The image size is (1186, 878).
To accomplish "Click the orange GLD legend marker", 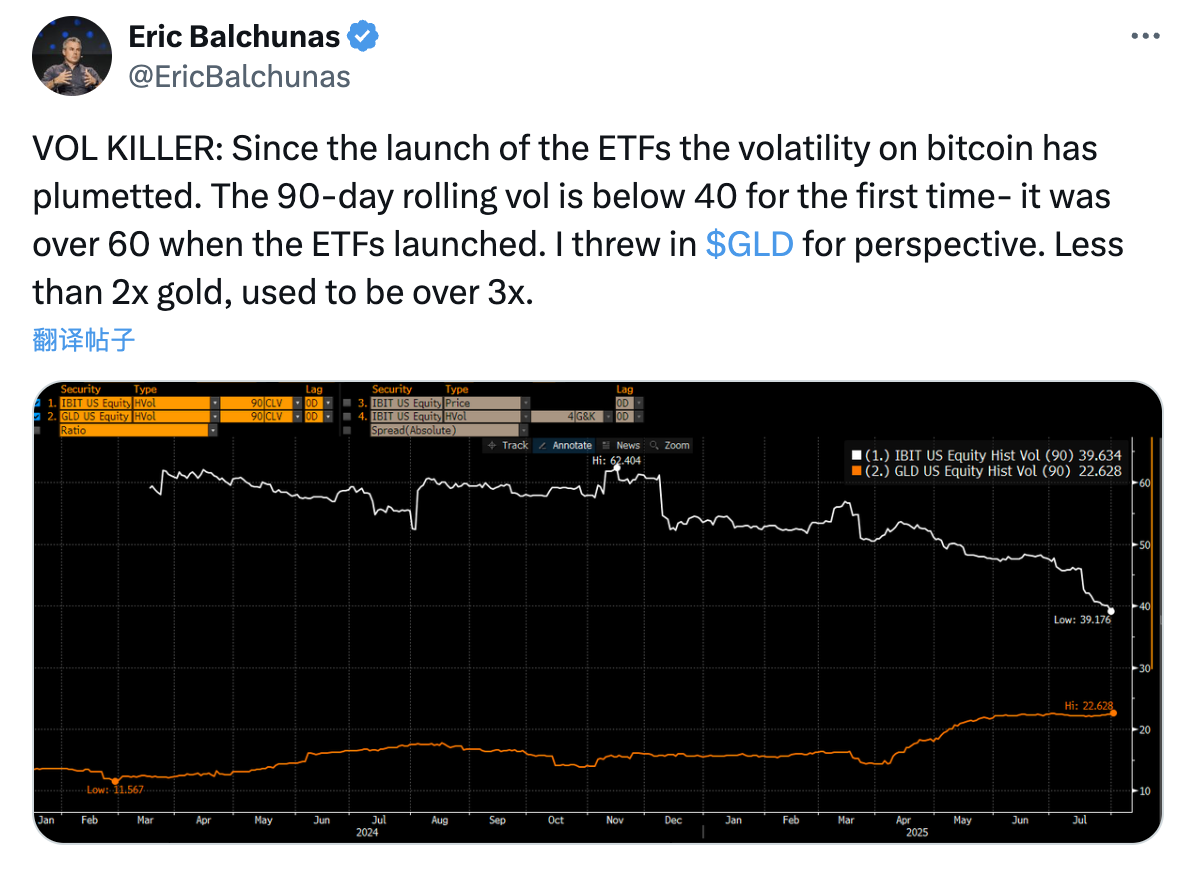I will pyautogui.click(x=856, y=470).
